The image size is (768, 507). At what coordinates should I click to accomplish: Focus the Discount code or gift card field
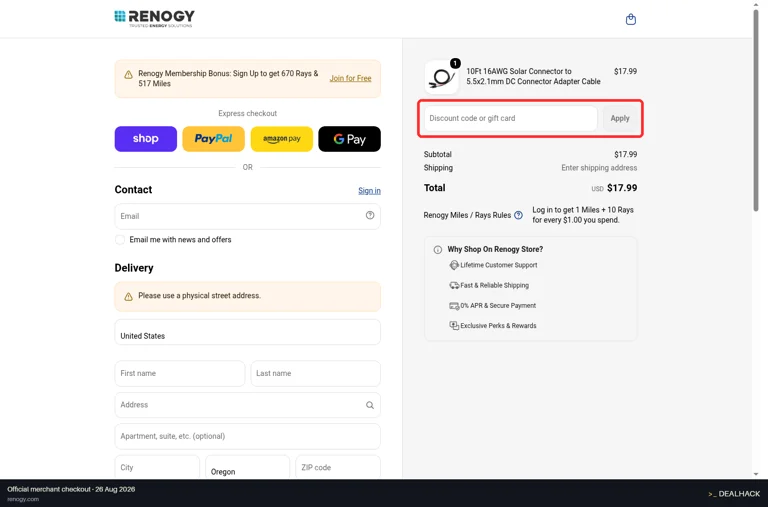coord(510,118)
